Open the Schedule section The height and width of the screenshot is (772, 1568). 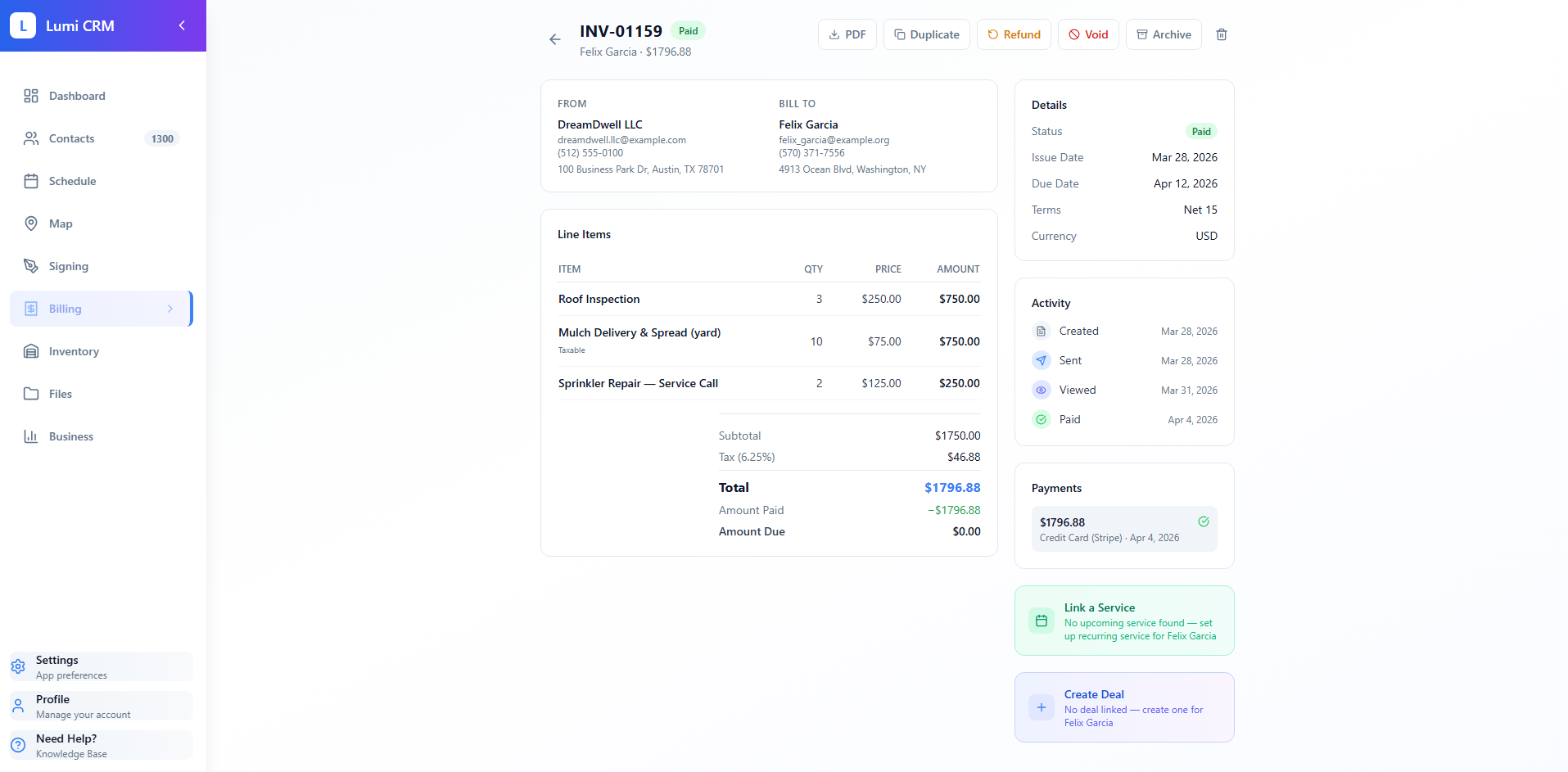click(x=73, y=181)
